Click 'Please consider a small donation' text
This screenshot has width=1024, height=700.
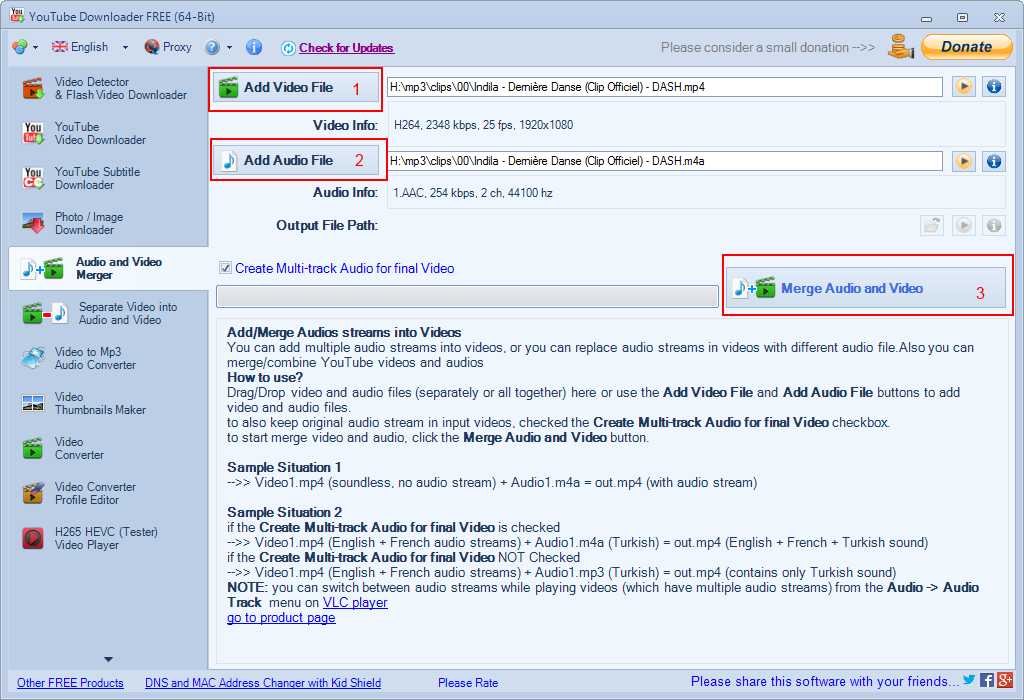(768, 47)
